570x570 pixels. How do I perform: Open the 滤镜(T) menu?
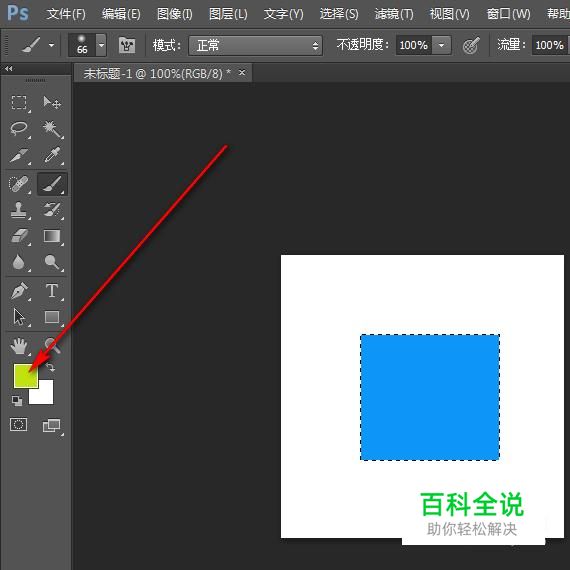394,14
